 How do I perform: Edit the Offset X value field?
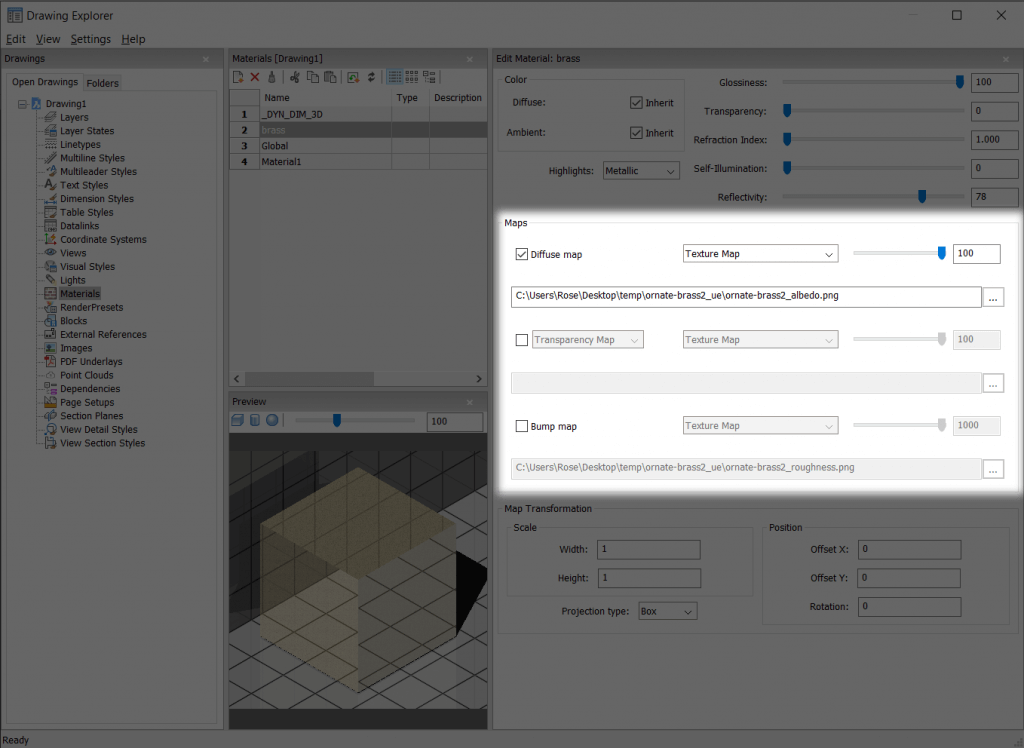[908, 549]
